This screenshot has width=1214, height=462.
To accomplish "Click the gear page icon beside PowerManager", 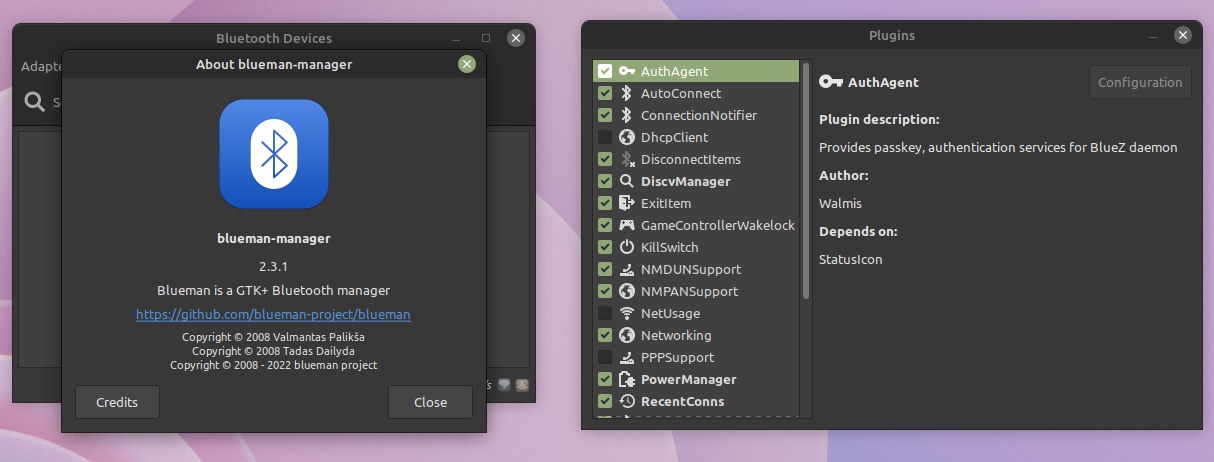I will click(x=627, y=379).
